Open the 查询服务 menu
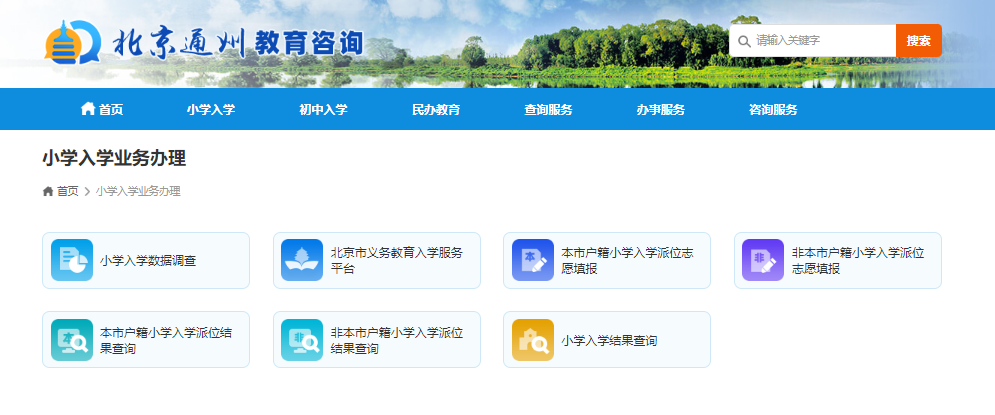Viewport: 995px width, 415px height. point(548,109)
